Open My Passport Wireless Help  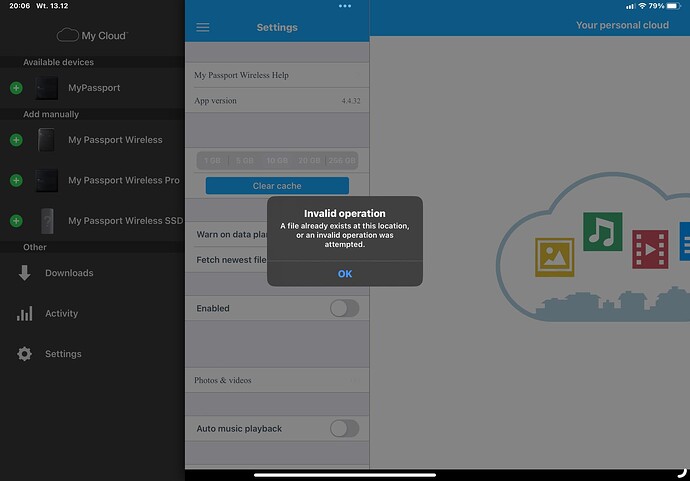(277, 75)
